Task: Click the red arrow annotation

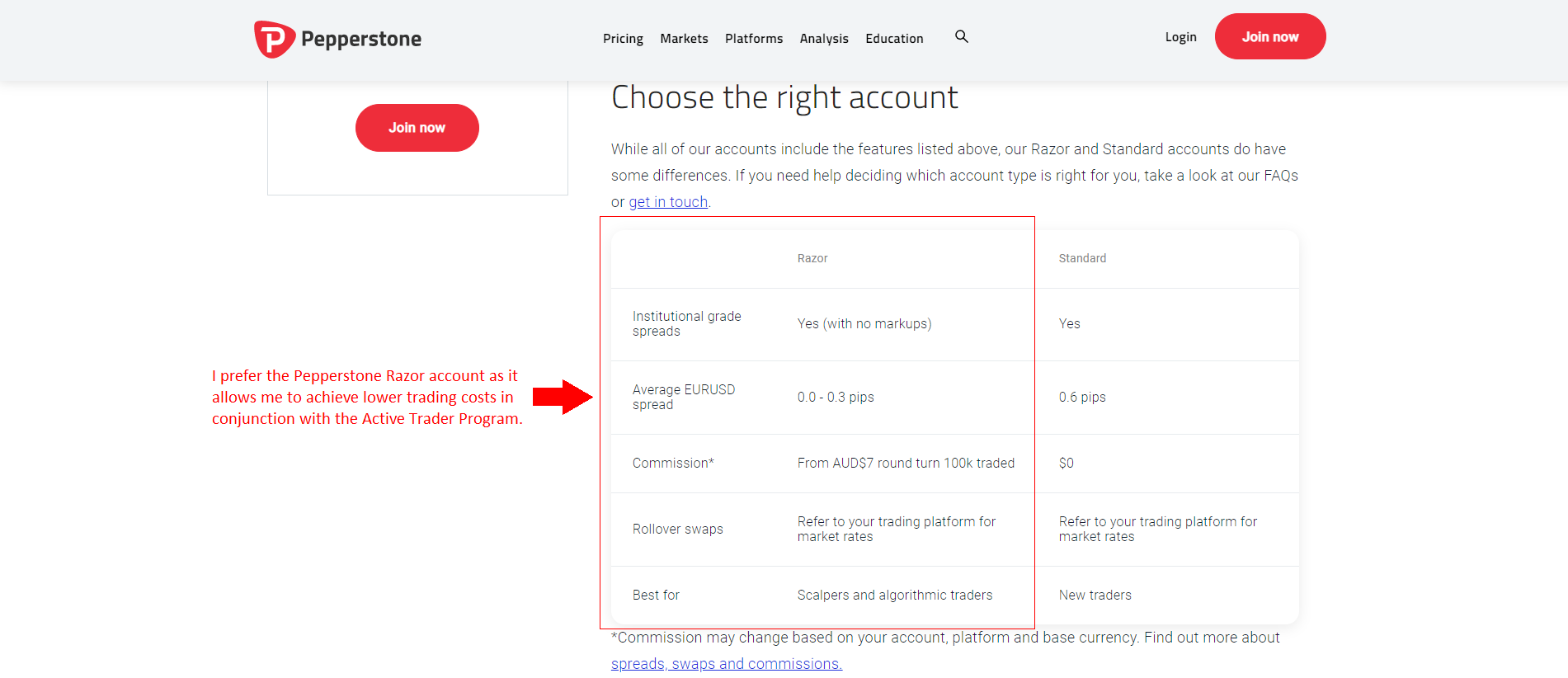Action: click(x=563, y=397)
